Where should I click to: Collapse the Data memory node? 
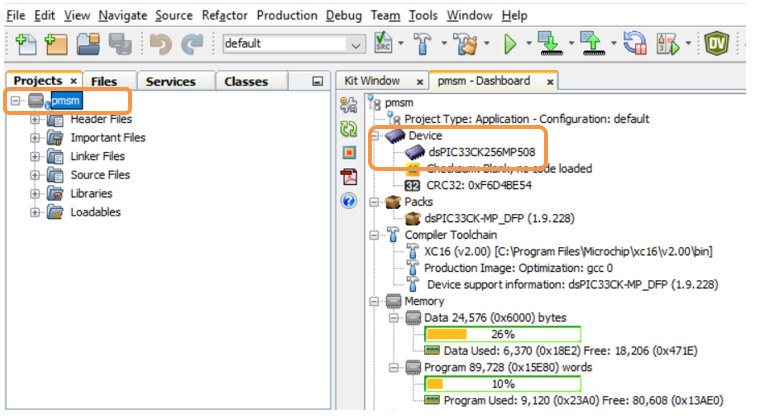click(394, 318)
